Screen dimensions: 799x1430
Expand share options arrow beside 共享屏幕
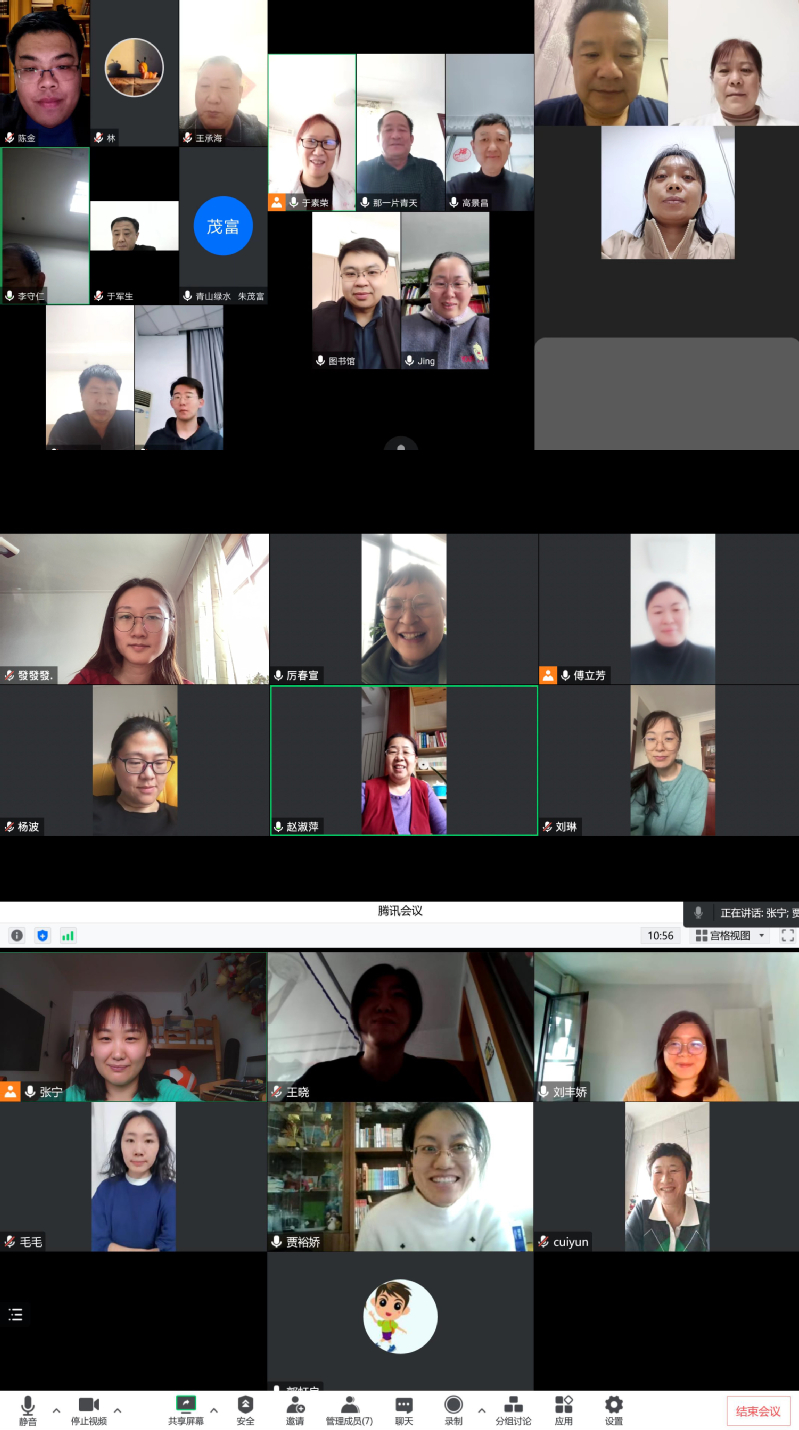coord(213,1411)
